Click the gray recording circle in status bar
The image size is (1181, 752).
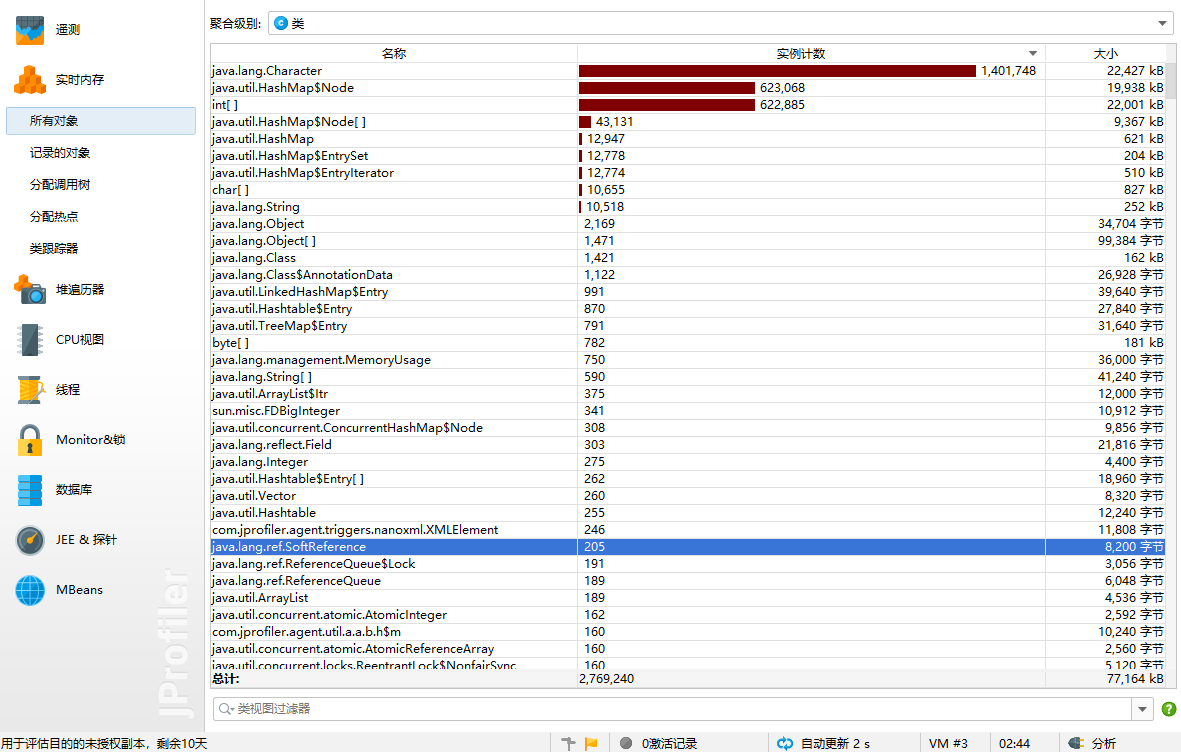626,744
